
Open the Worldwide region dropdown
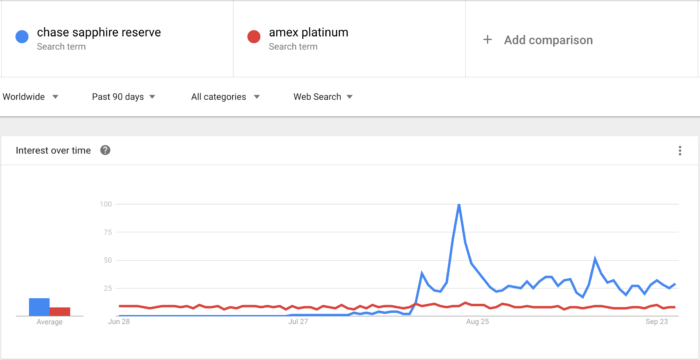[x=30, y=96]
